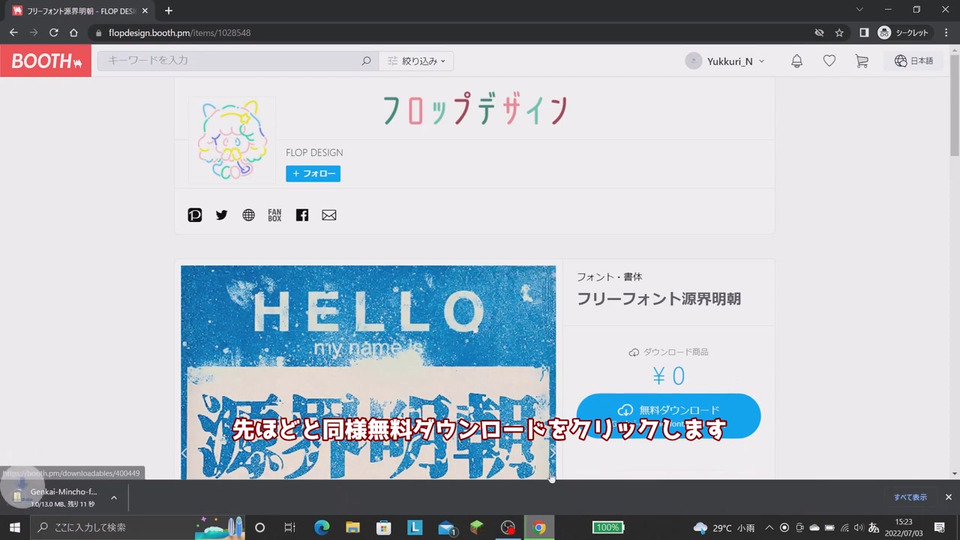
Task: Open the notifications bell
Action: coord(797,61)
